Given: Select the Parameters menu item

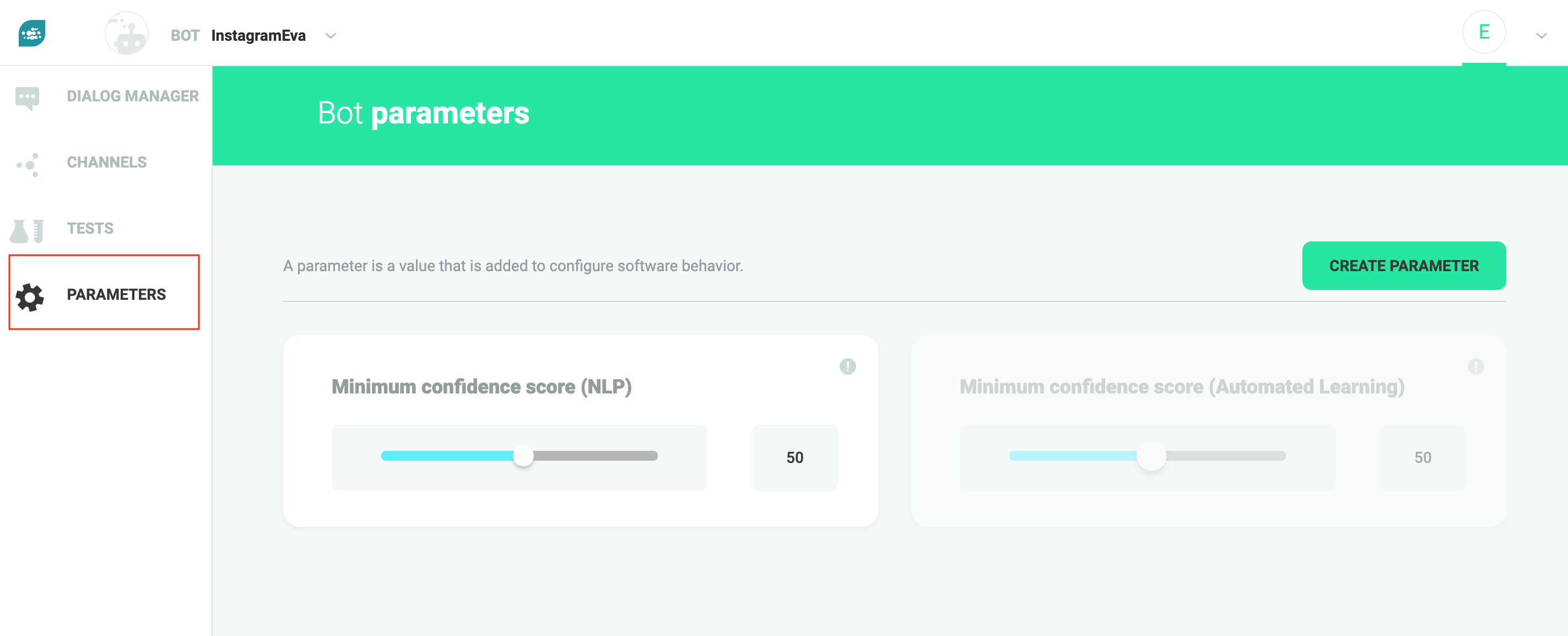Looking at the screenshot, I should coord(116,294).
